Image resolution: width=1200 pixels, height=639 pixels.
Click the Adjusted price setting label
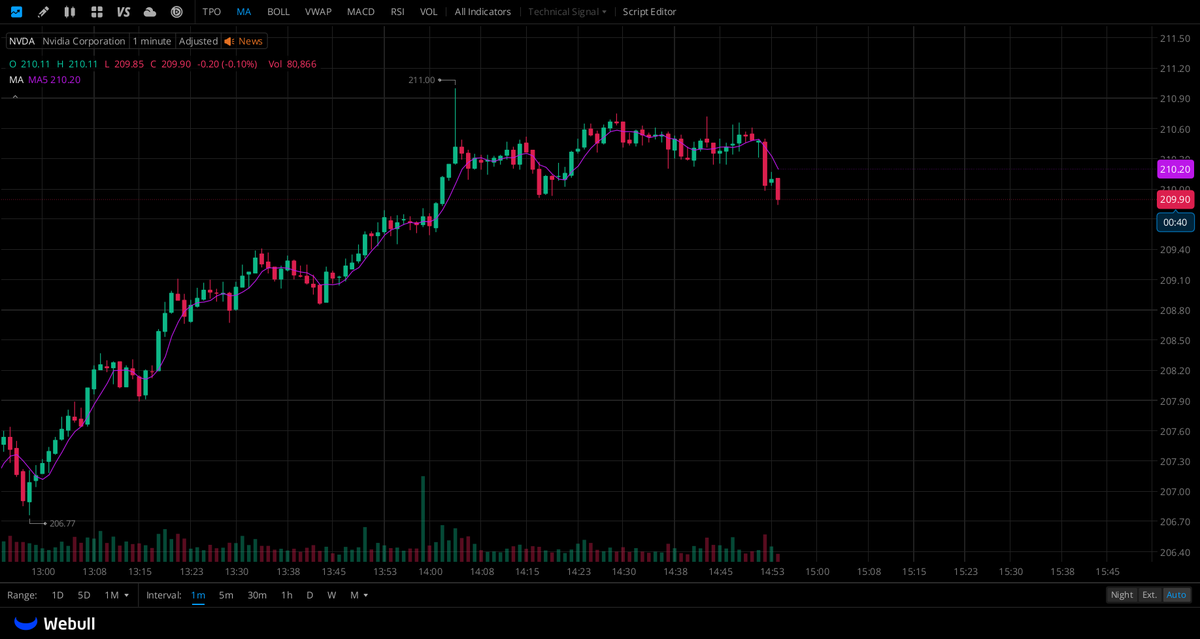tap(198, 41)
